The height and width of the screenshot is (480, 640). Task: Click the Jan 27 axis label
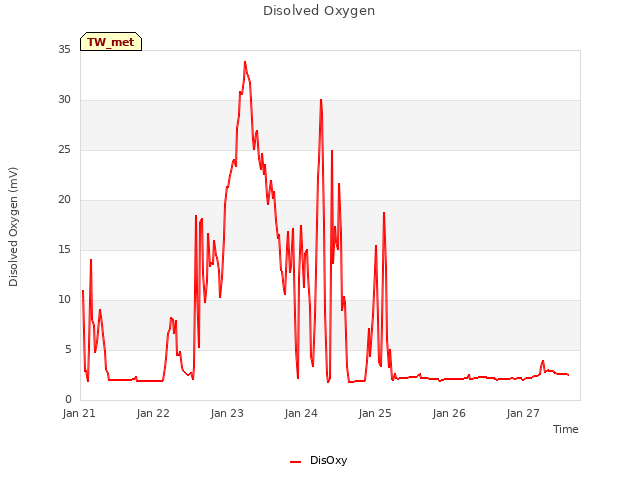(x=523, y=413)
